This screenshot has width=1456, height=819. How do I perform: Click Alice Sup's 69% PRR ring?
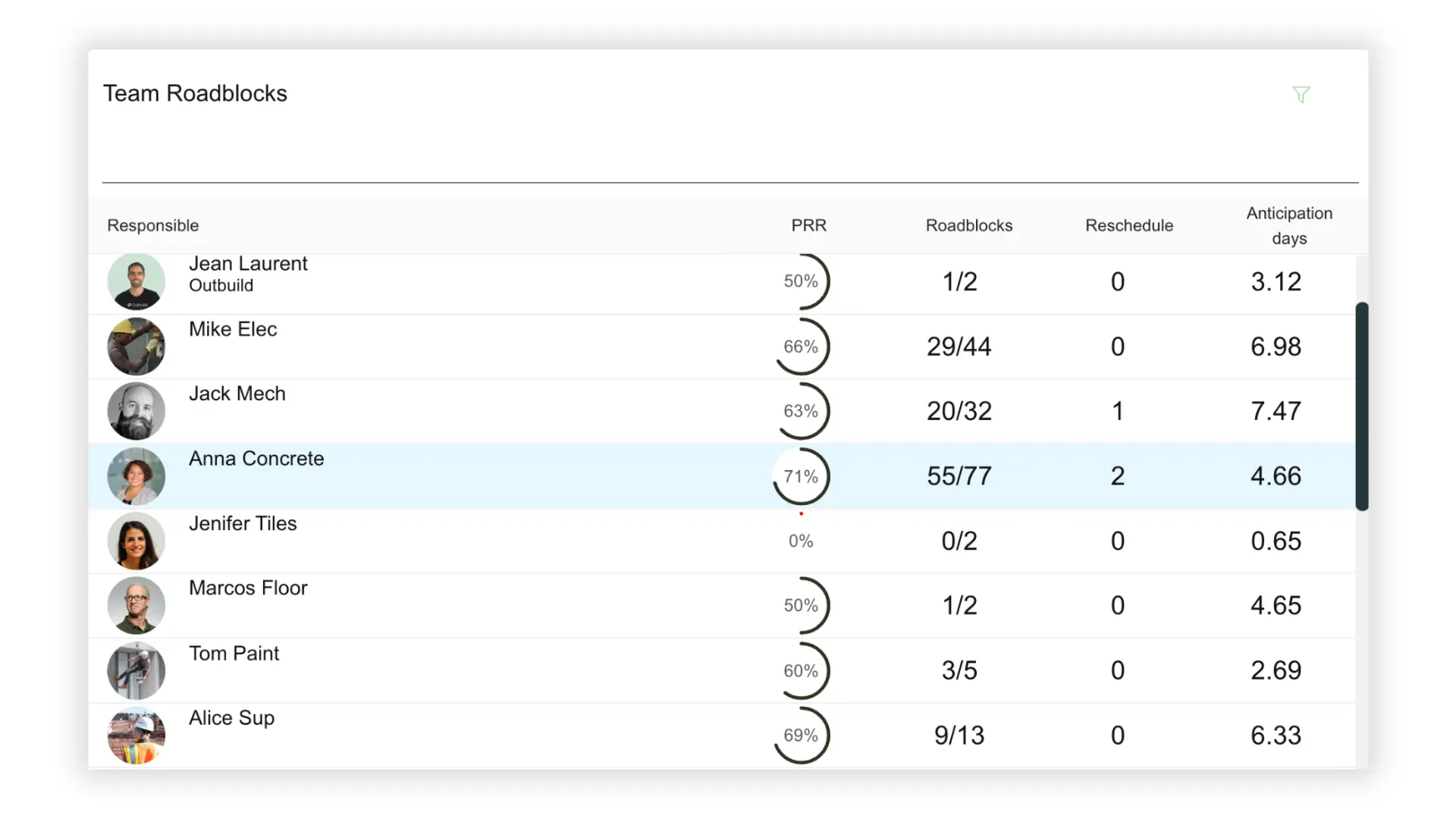click(x=802, y=736)
